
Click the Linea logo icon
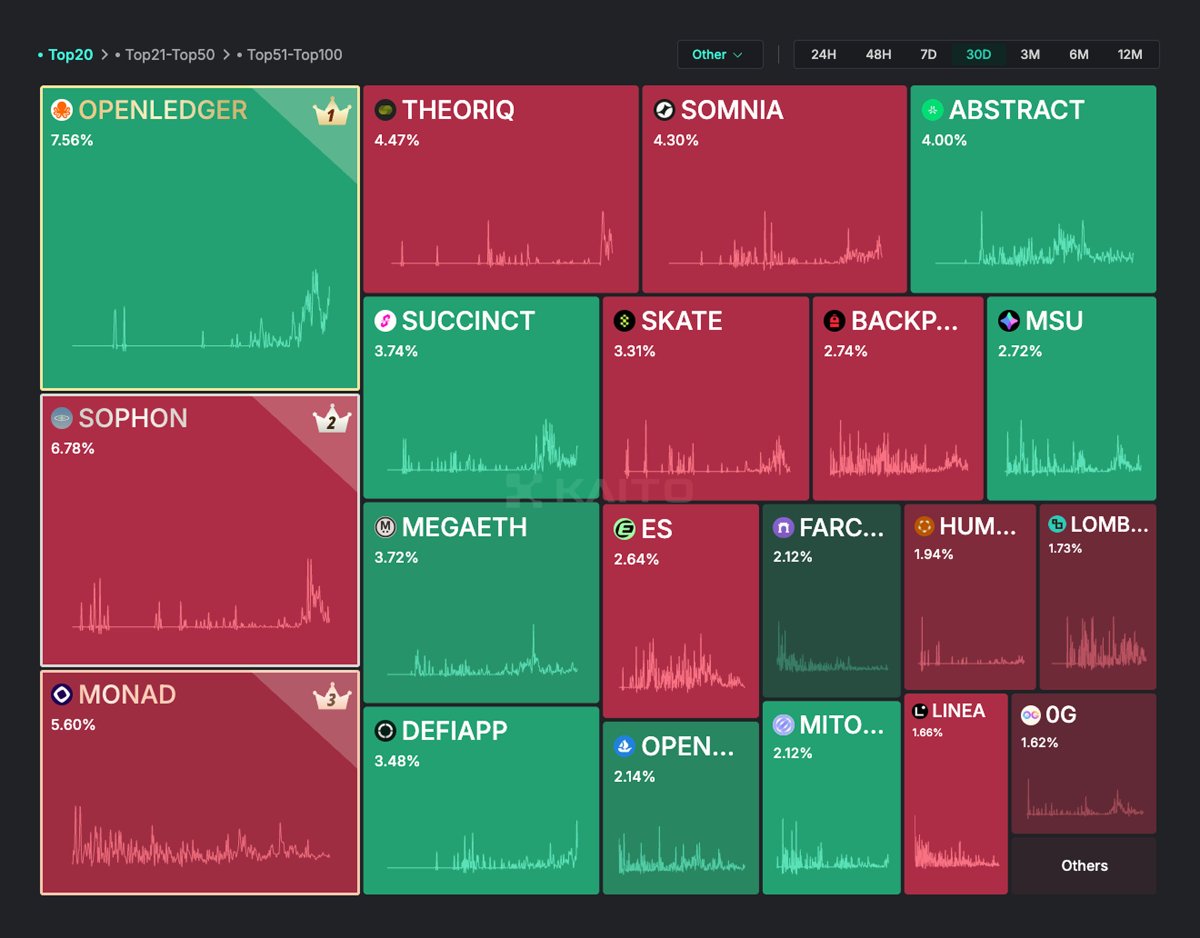tap(920, 711)
